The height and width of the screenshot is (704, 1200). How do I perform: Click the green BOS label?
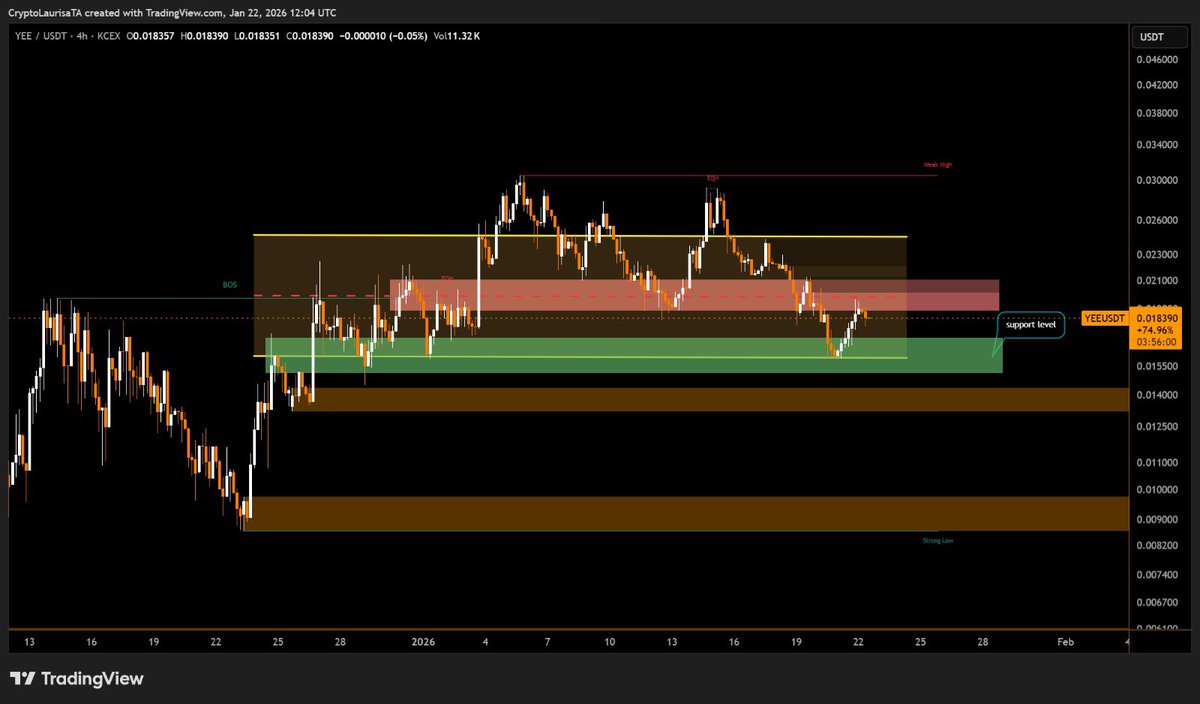click(x=228, y=285)
